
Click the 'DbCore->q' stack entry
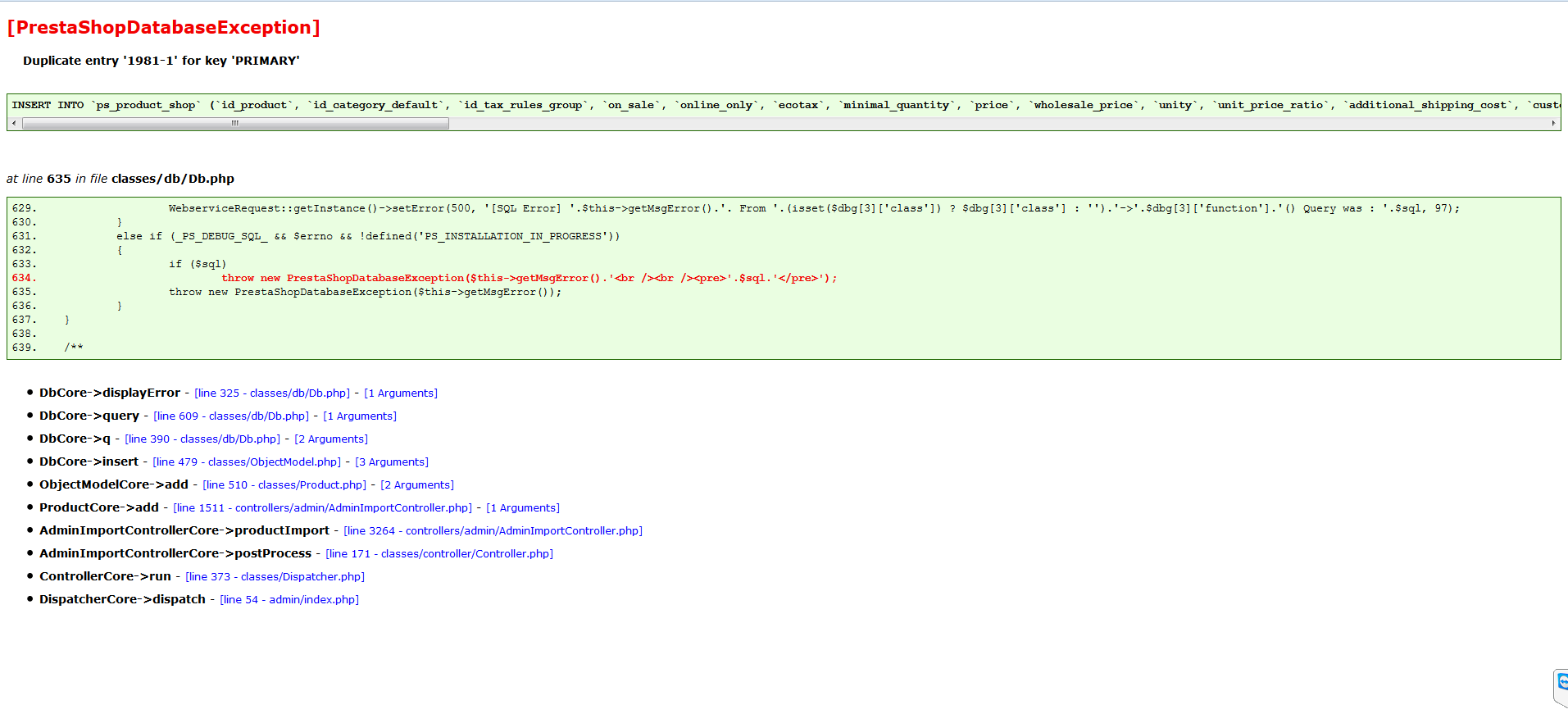75,439
